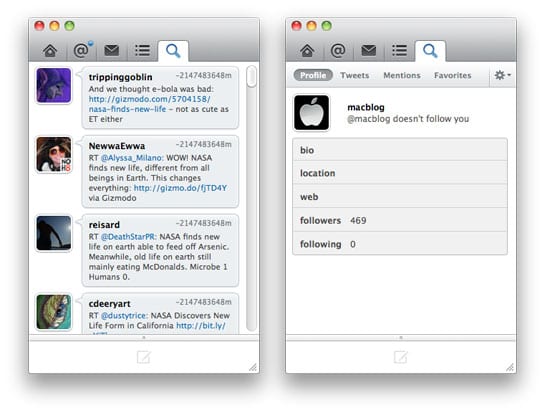Open the lists icon in left window
The height and width of the screenshot is (413, 550).
pyautogui.click(x=142, y=51)
